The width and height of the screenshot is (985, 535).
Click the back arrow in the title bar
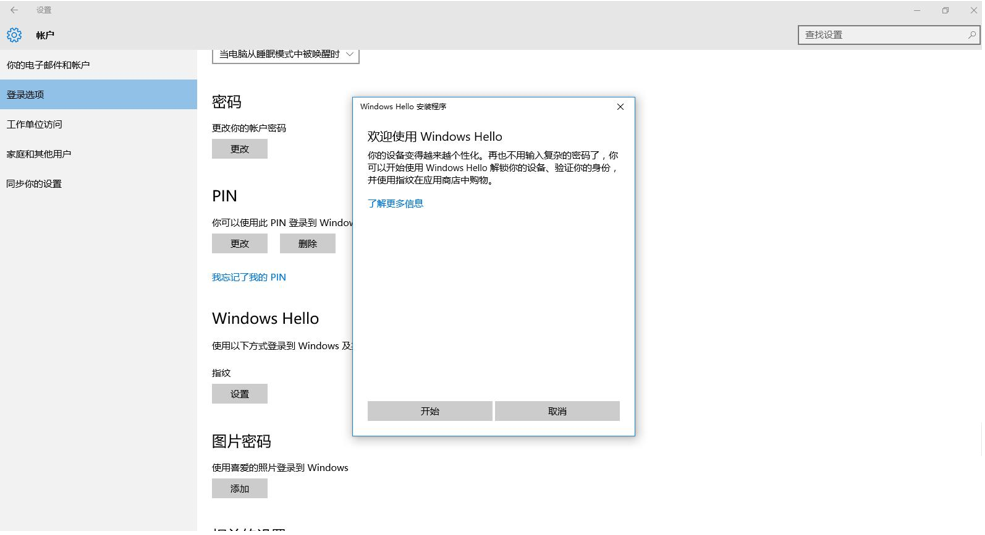point(14,10)
